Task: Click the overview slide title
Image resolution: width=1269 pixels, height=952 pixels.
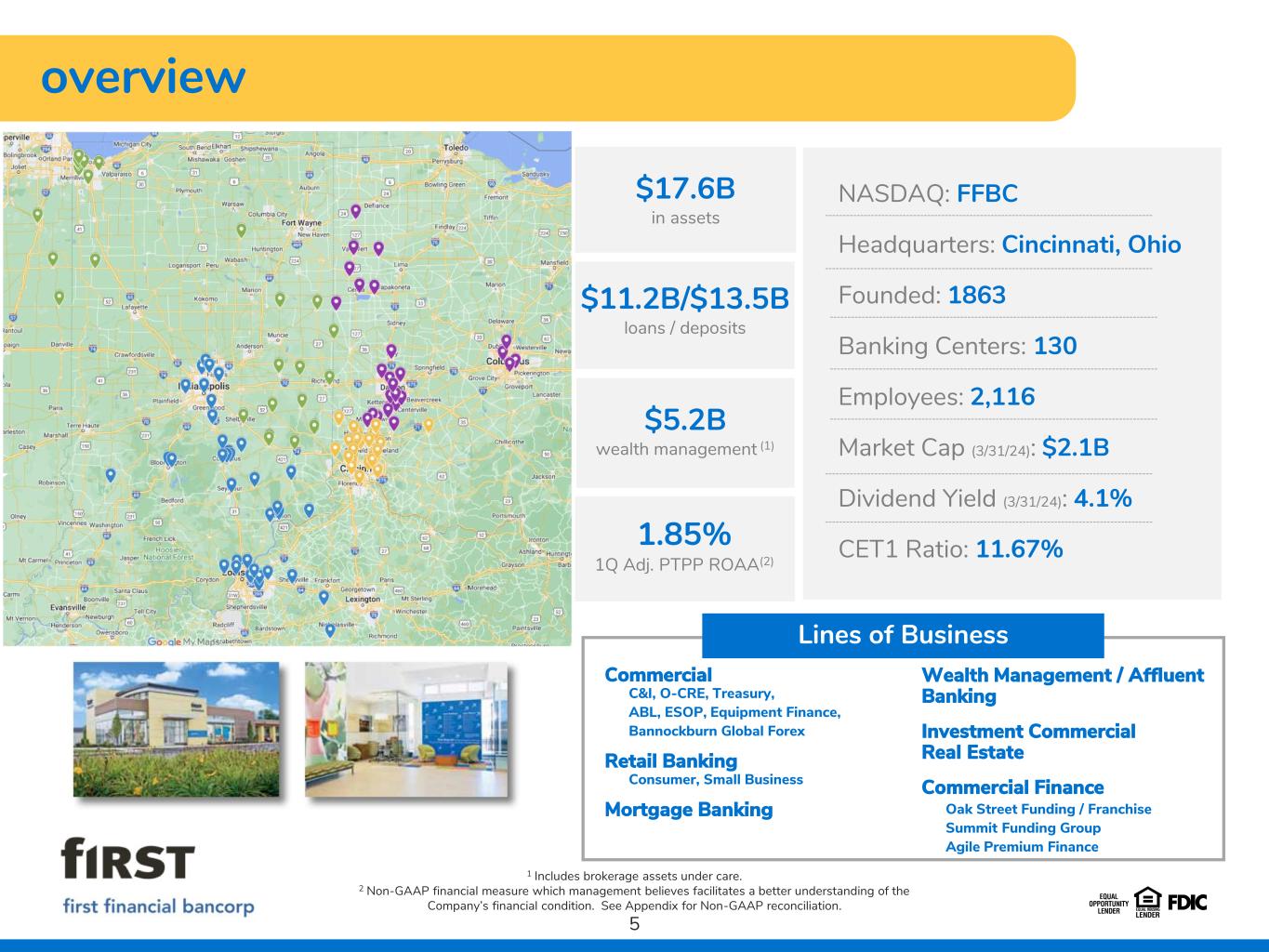Action: point(143,77)
